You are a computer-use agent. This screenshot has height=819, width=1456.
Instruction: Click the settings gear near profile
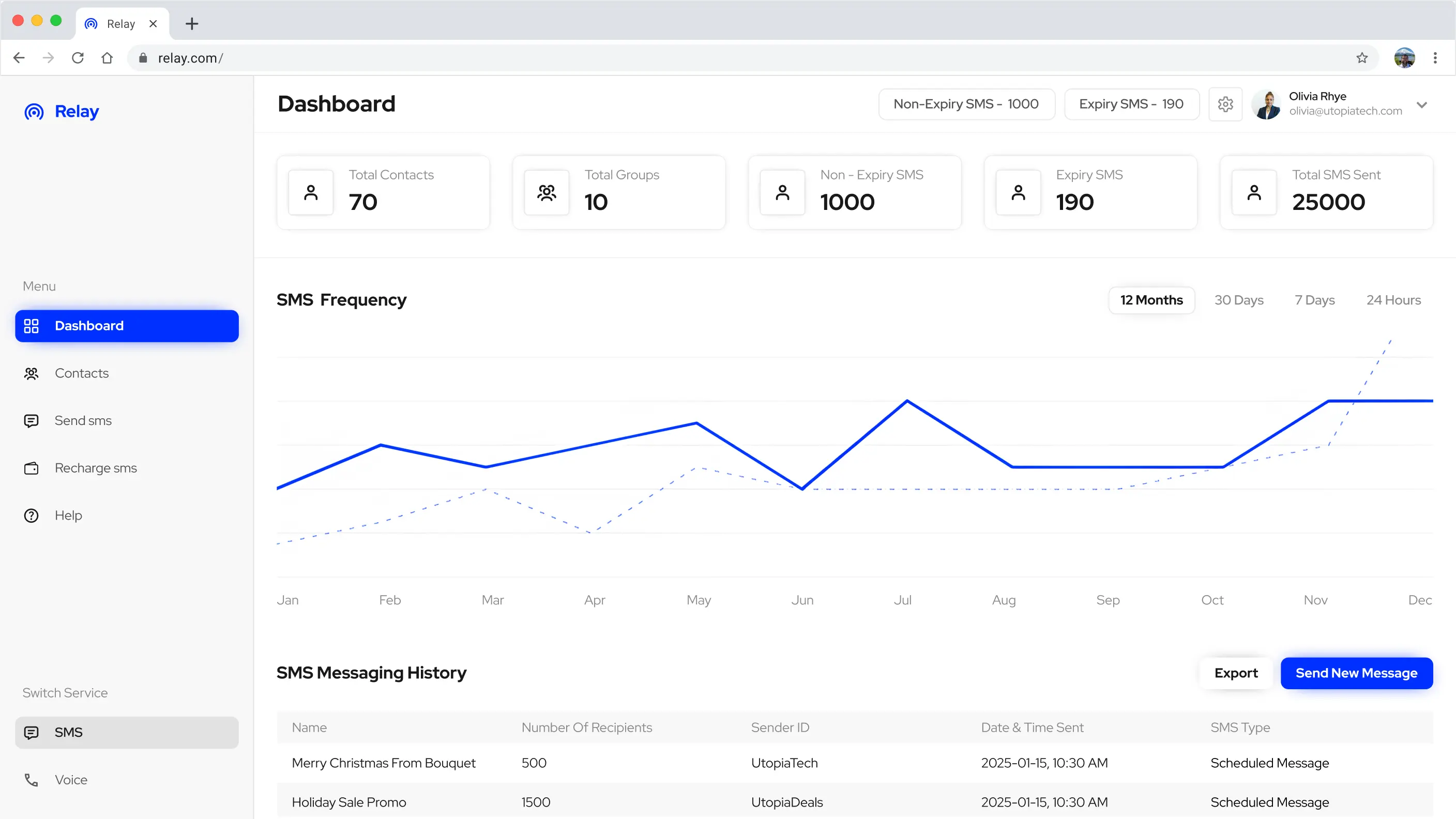(1225, 104)
